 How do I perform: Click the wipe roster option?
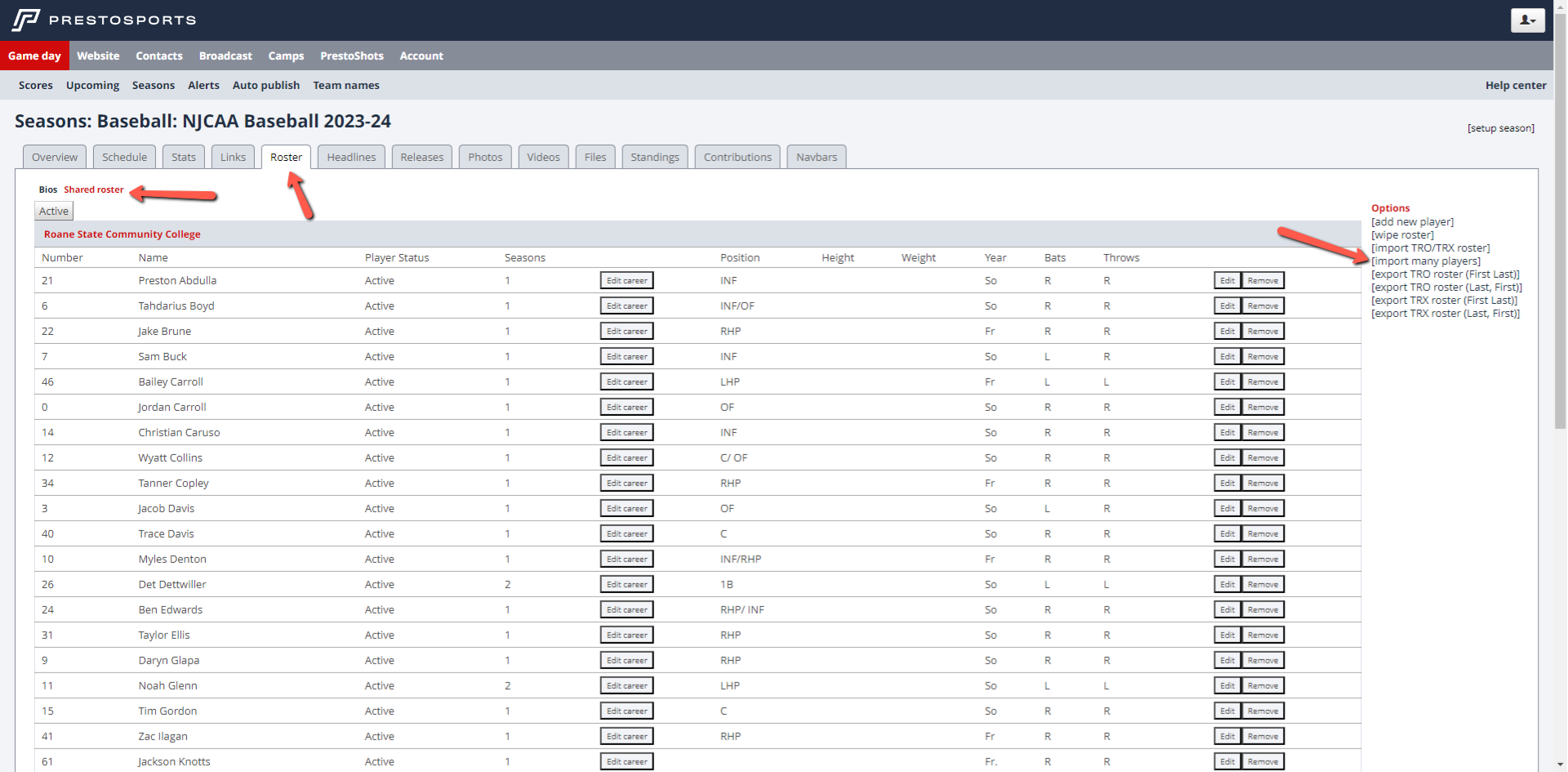click(1402, 235)
